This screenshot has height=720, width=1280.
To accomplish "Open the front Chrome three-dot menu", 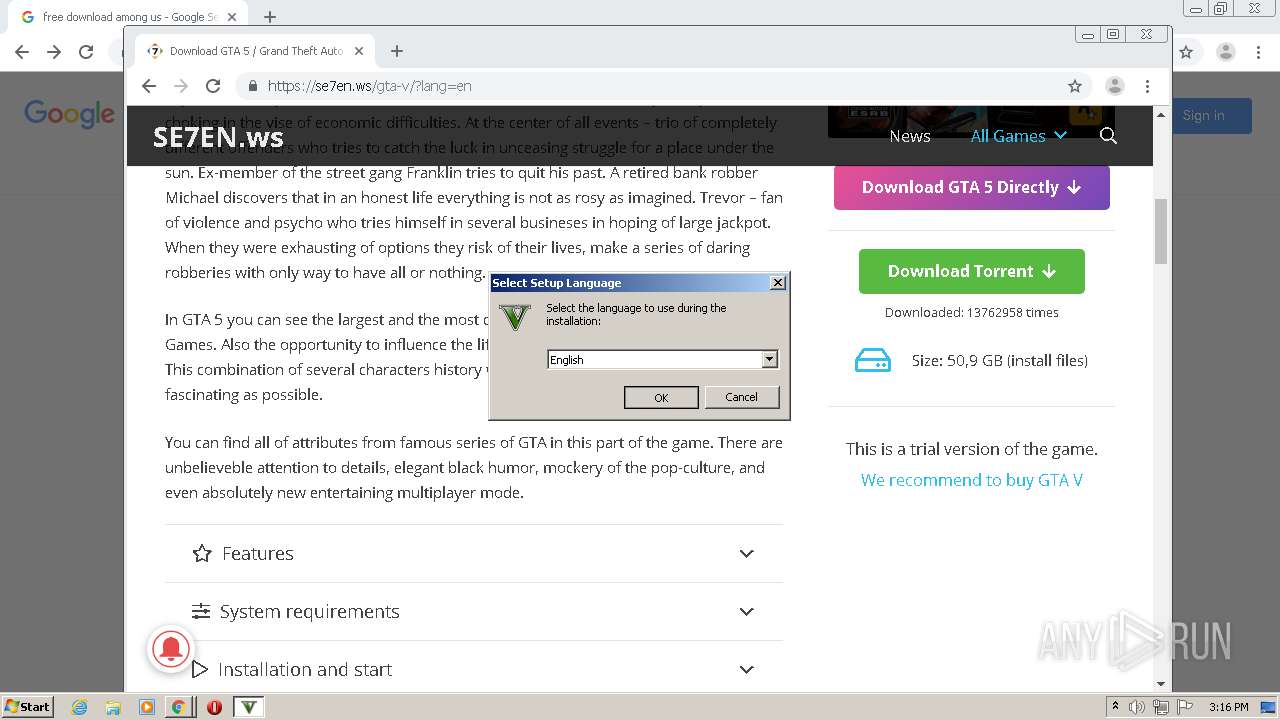I will (1148, 86).
